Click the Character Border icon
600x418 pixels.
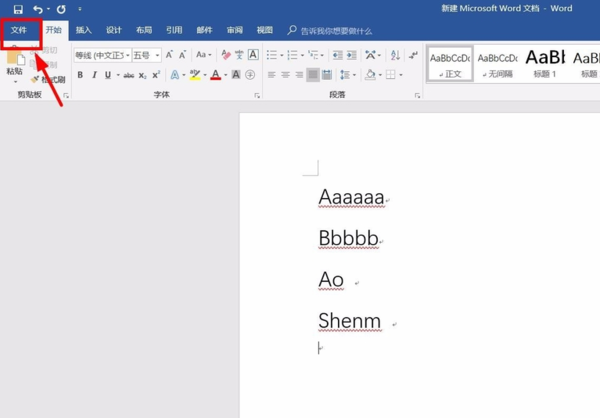(253, 55)
